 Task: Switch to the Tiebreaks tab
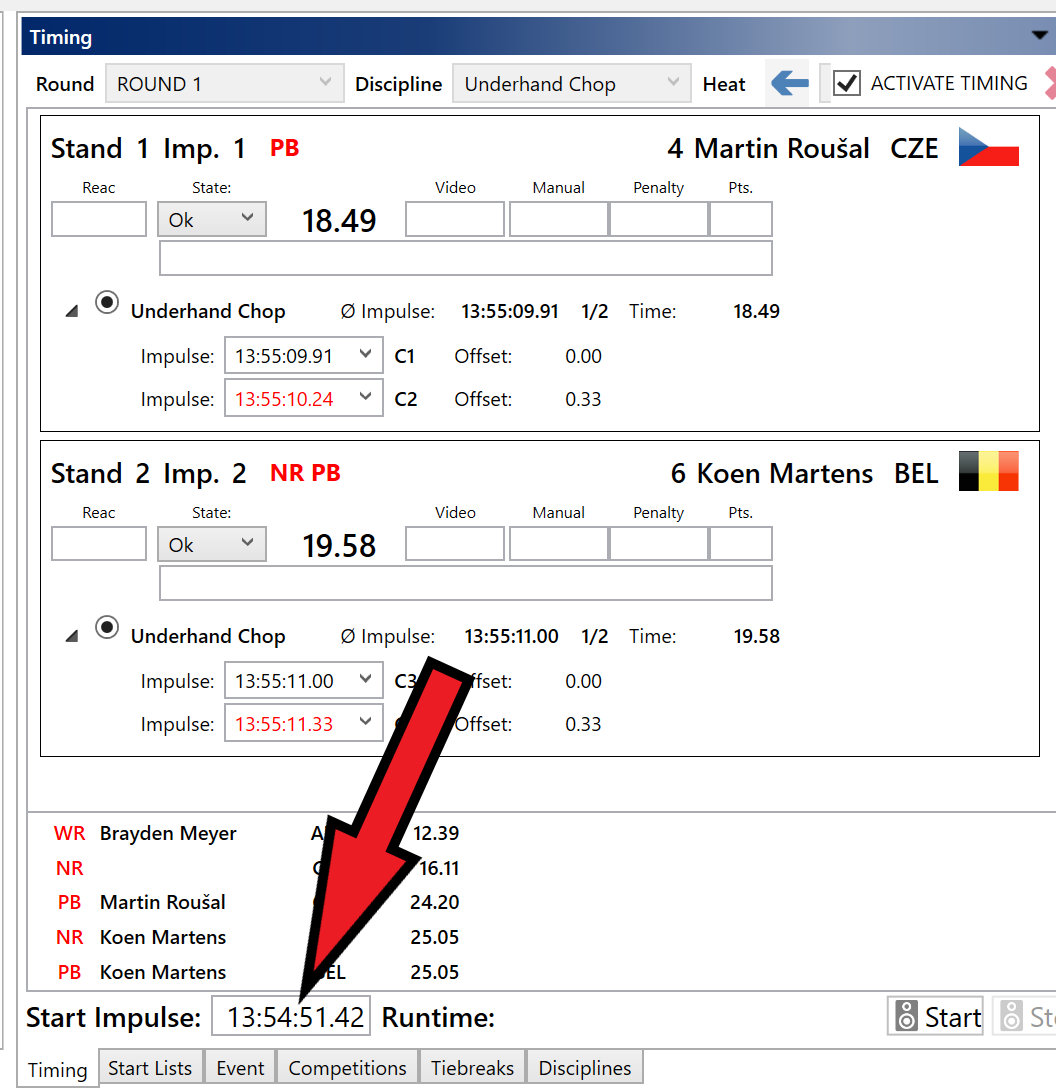(x=472, y=1068)
